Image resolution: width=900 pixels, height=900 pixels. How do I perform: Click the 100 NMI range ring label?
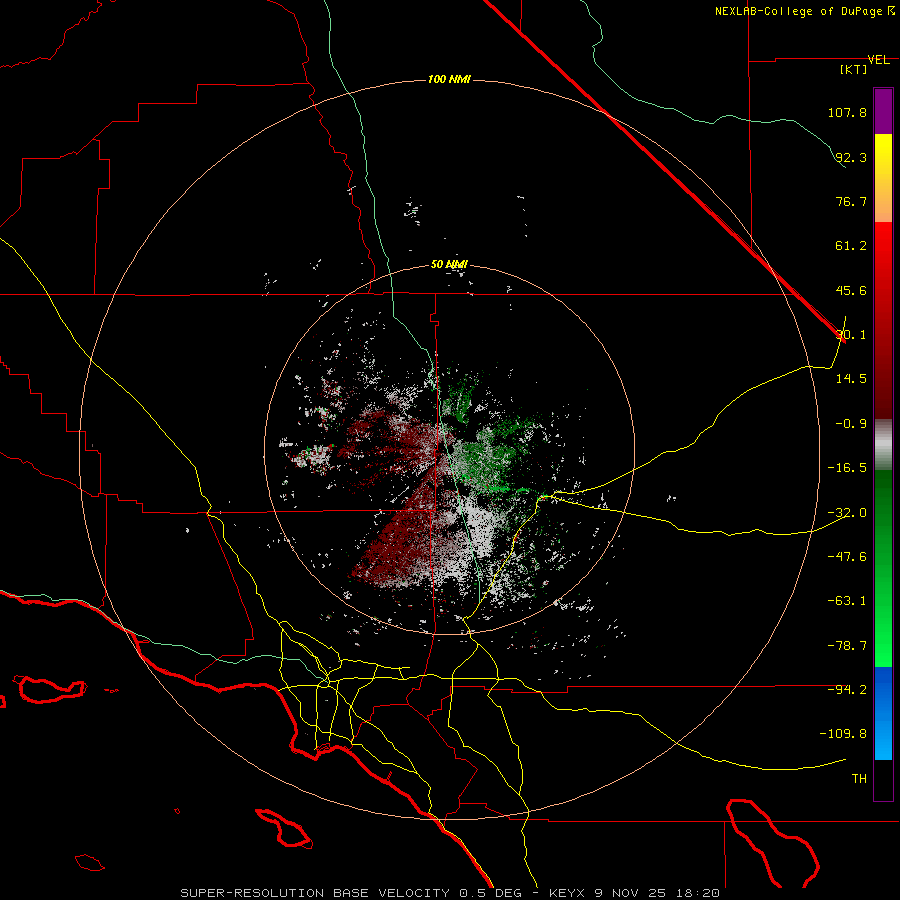449,79
